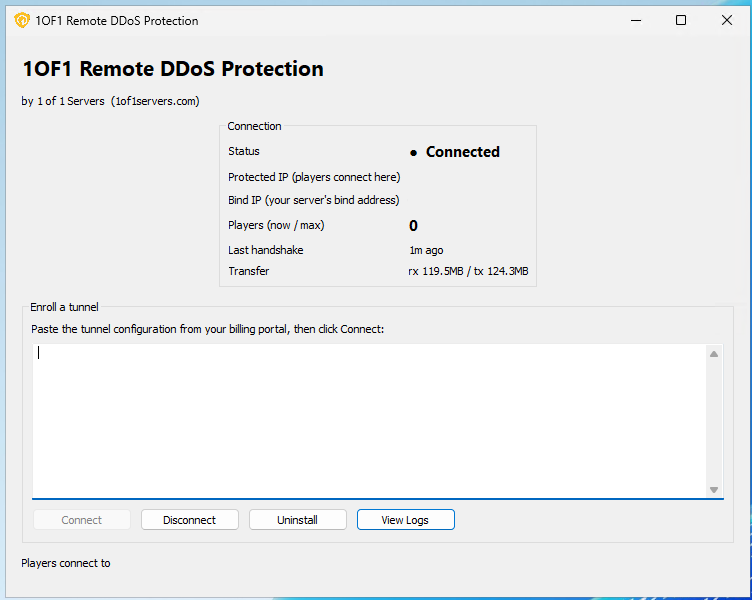Maximize the 1OF1 window
The width and height of the screenshot is (752, 600).
click(x=681, y=20)
